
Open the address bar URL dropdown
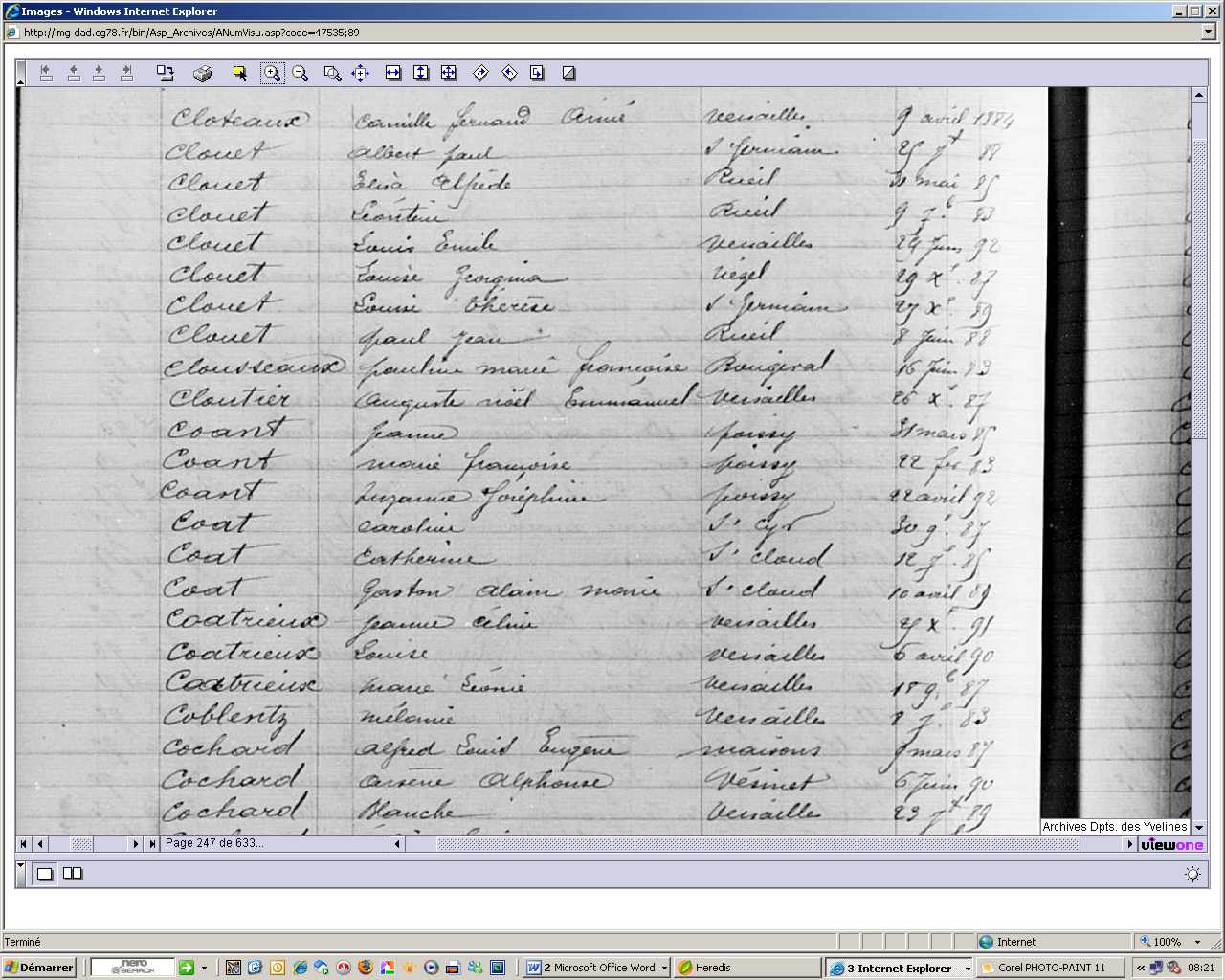click(x=1208, y=32)
